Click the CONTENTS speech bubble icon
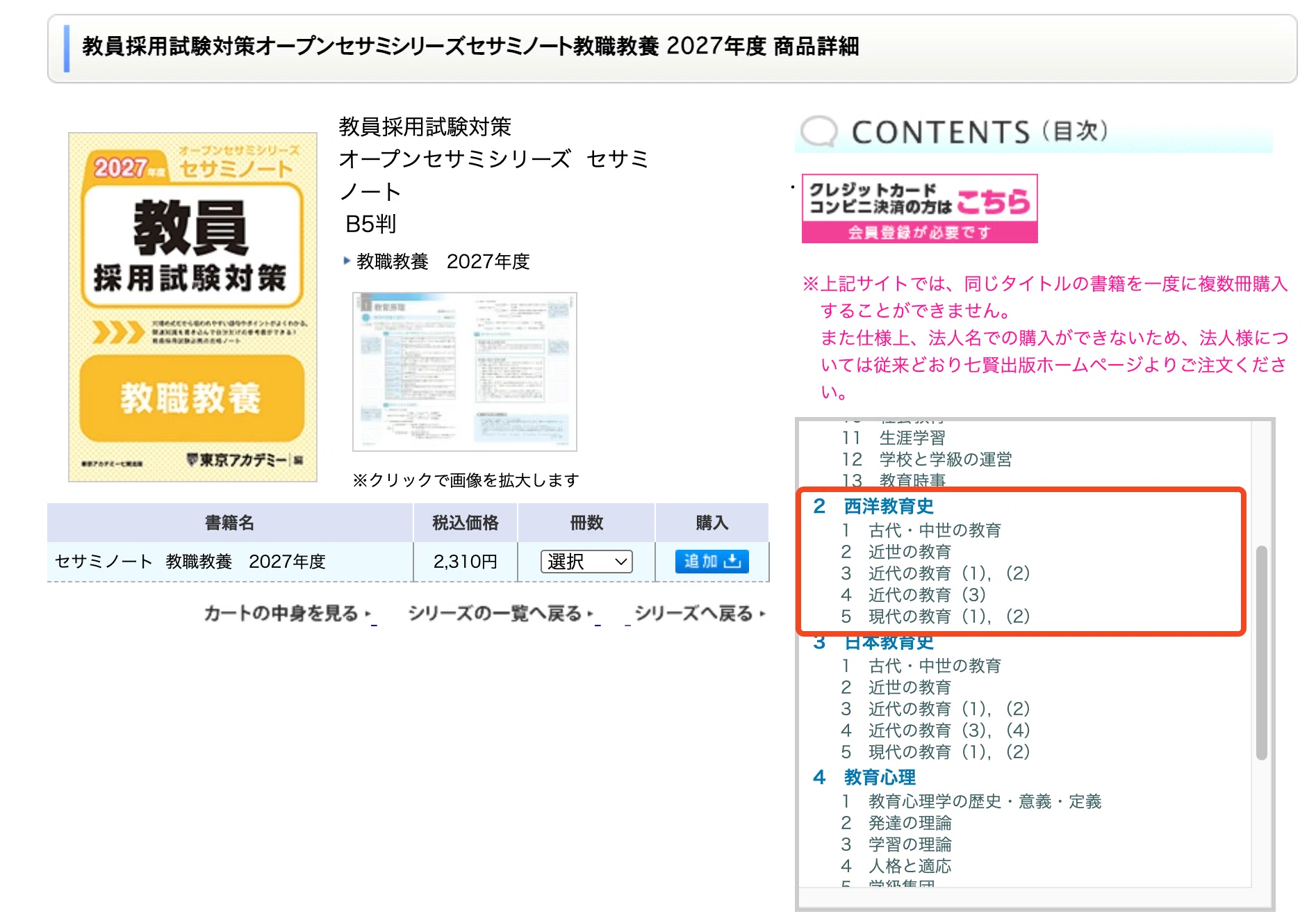Screen dimensions: 1316x923 click(x=819, y=131)
